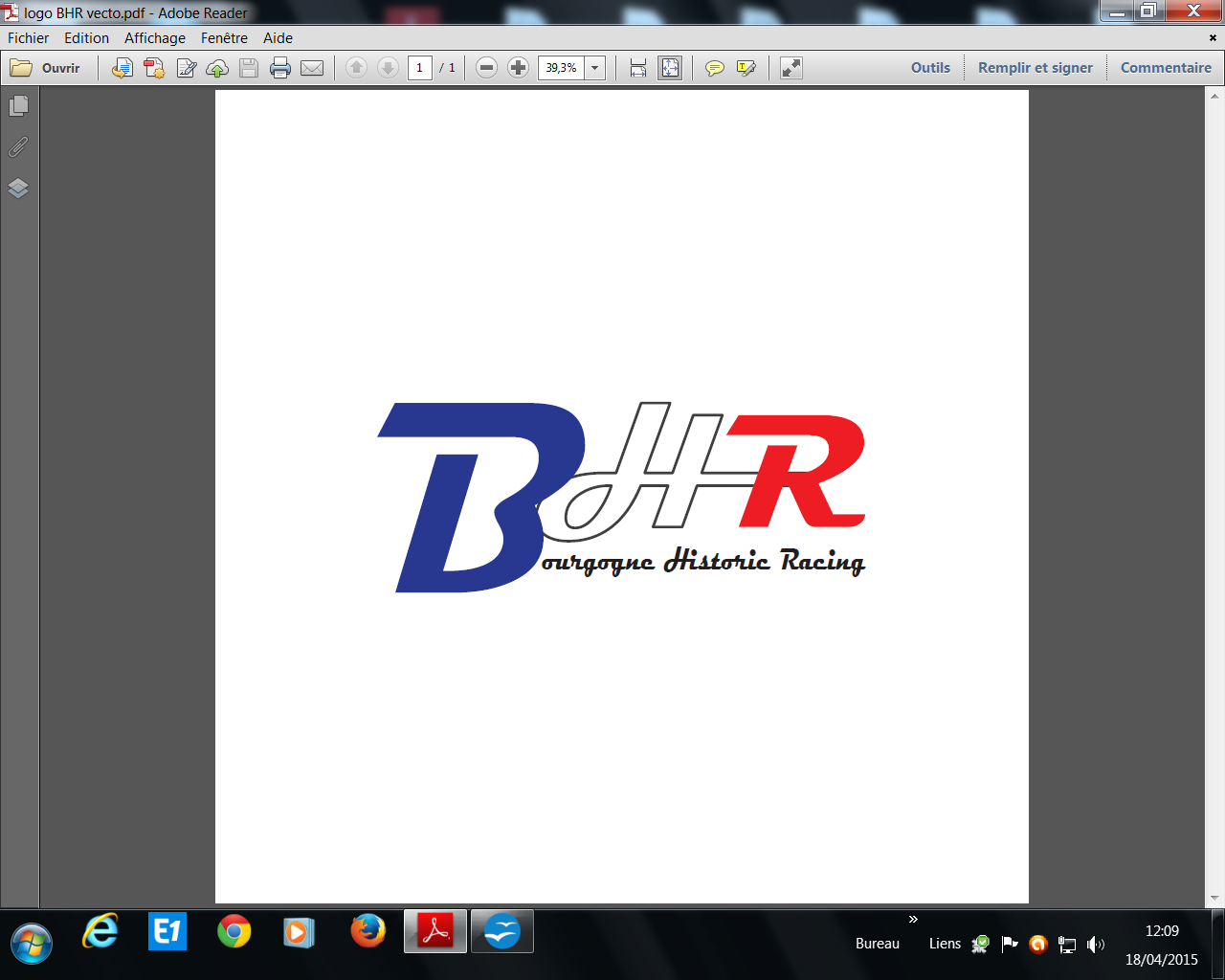
Task: Open the Outils pane
Action: [930, 68]
